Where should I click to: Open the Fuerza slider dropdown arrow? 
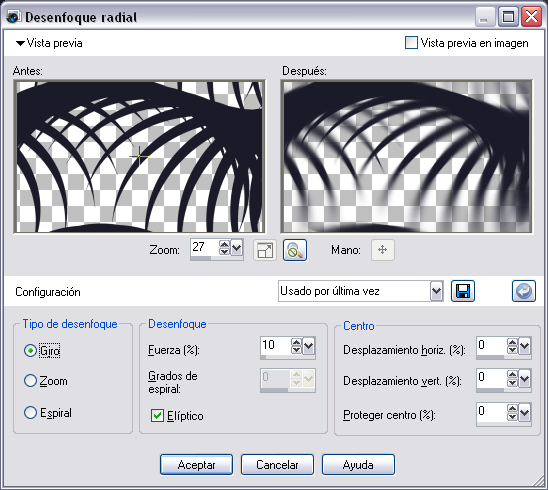point(309,346)
